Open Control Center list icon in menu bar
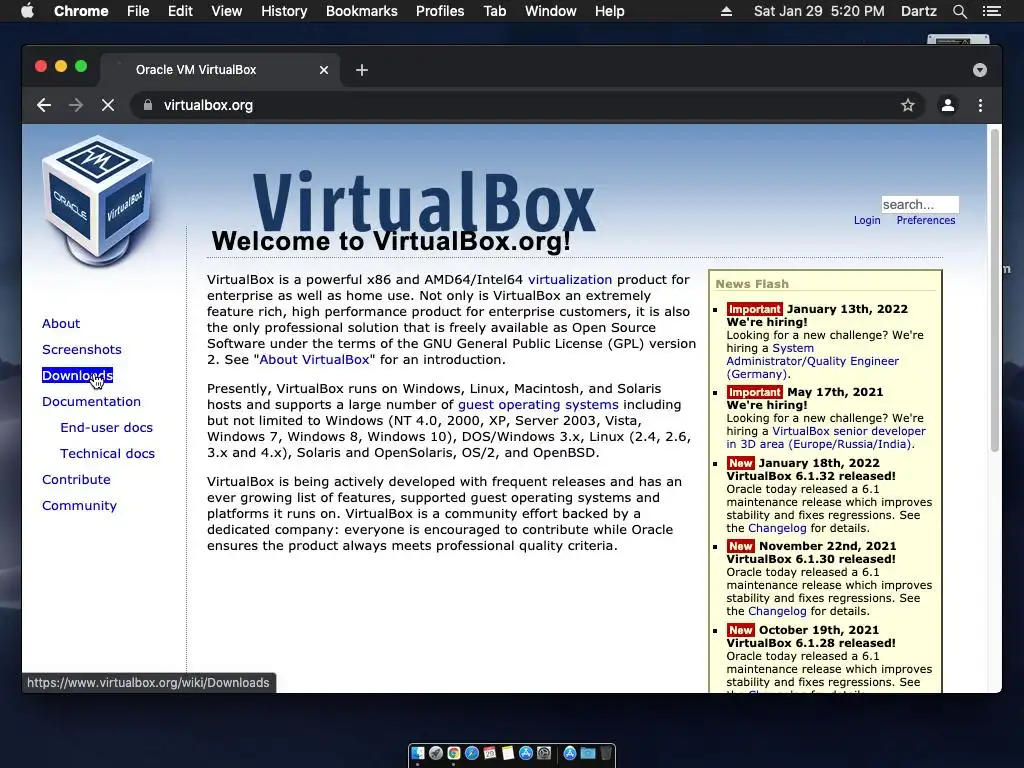 [991, 11]
